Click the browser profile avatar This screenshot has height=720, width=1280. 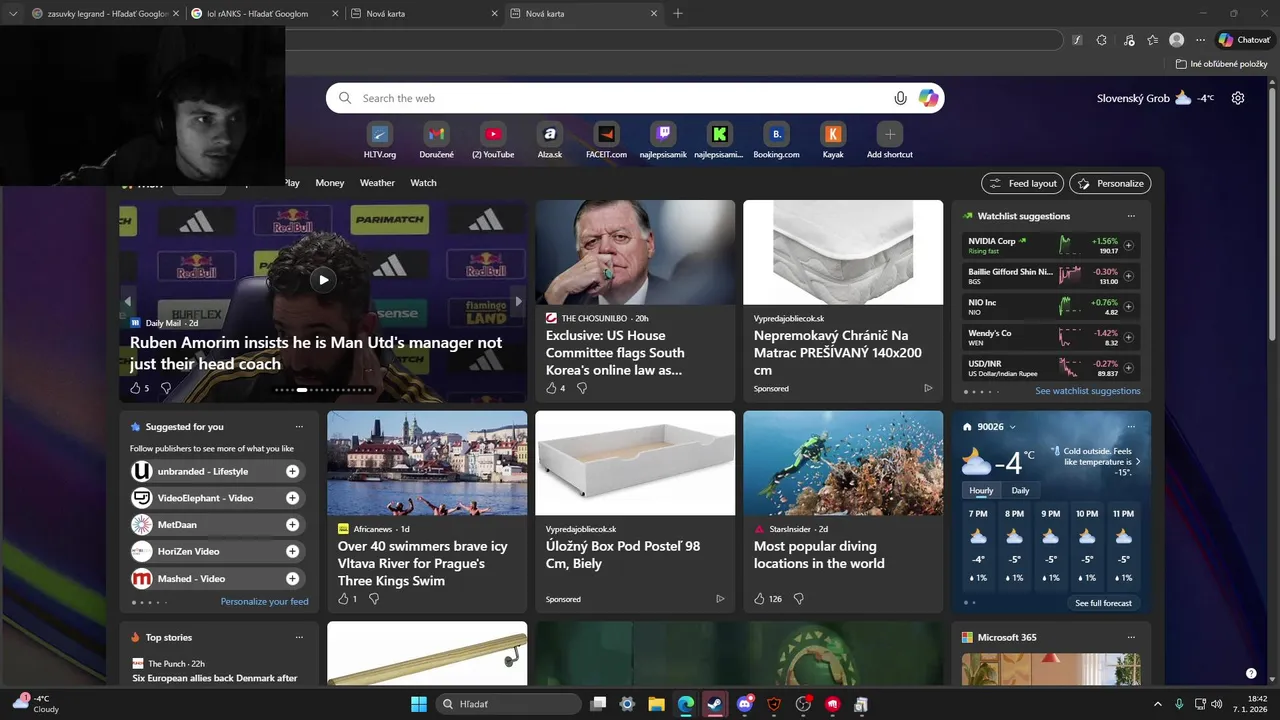click(1177, 40)
